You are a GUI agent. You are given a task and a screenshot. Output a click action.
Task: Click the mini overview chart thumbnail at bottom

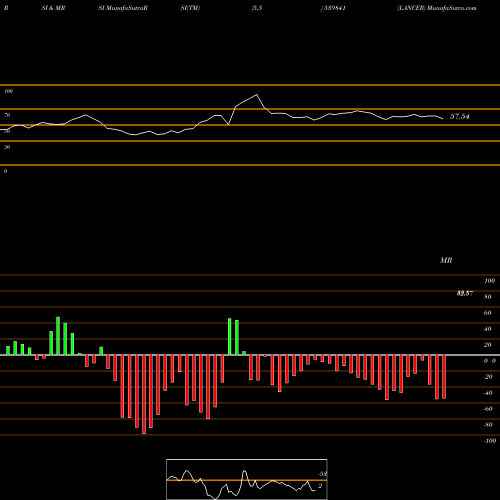[x=247, y=479]
